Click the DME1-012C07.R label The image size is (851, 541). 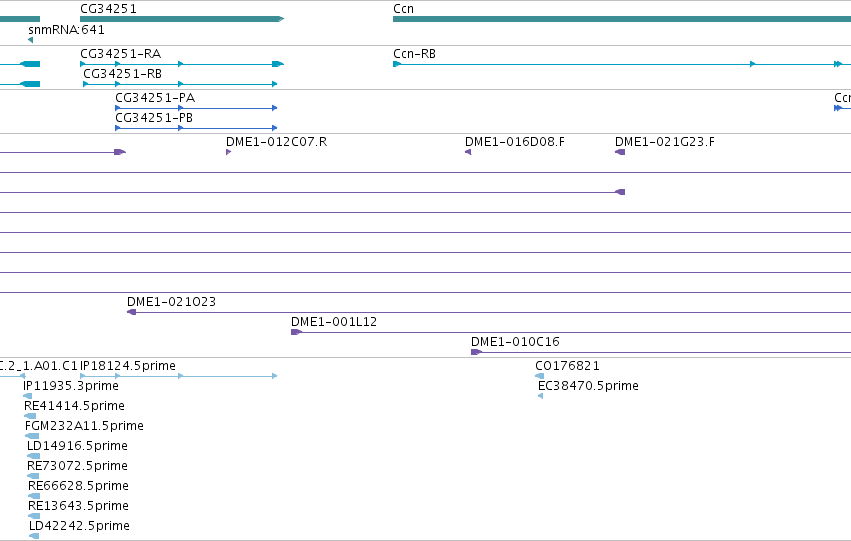(x=276, y=142)
